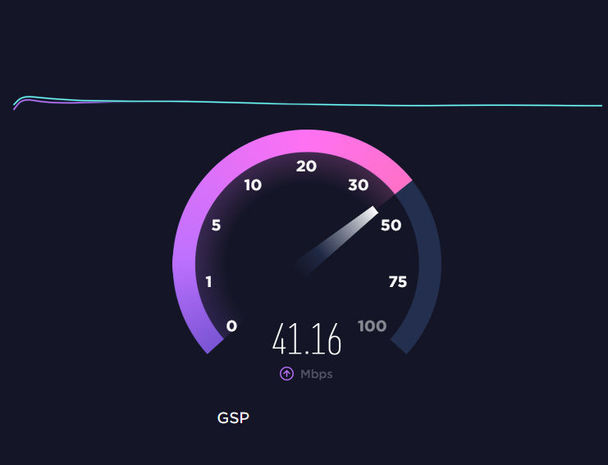Open the GSP provider label
The width and height of the screenshot is (608, 465).
[233, 418]
